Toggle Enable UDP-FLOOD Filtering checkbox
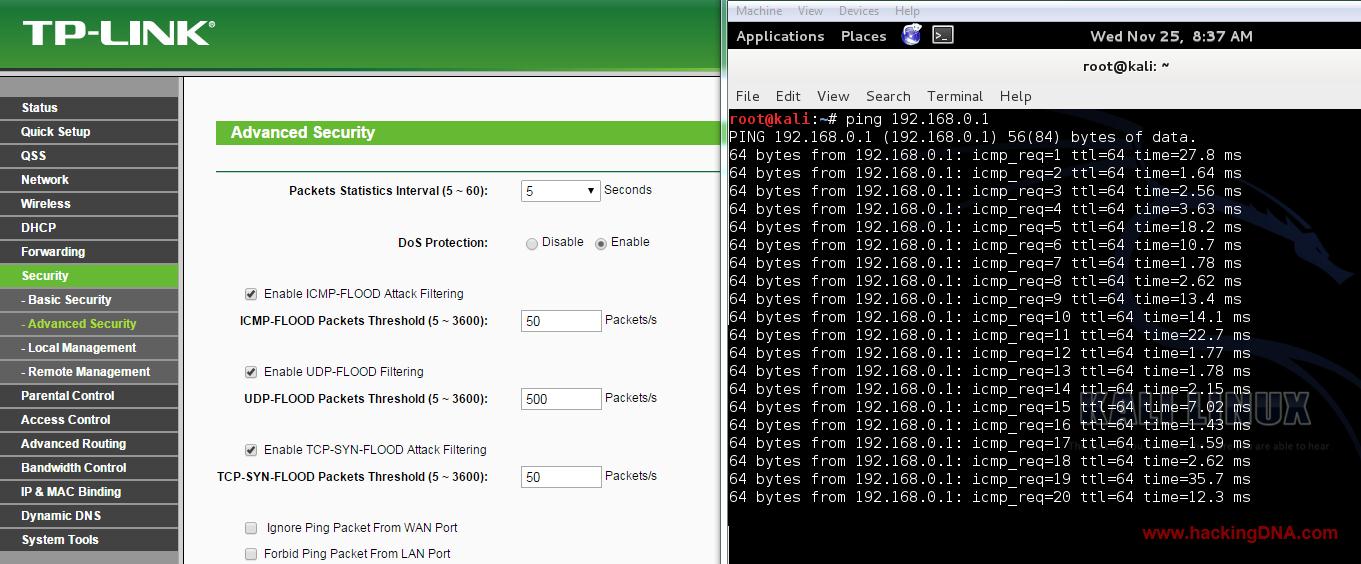This screenshot has width=1361, height=564. (x=251, y=372)
